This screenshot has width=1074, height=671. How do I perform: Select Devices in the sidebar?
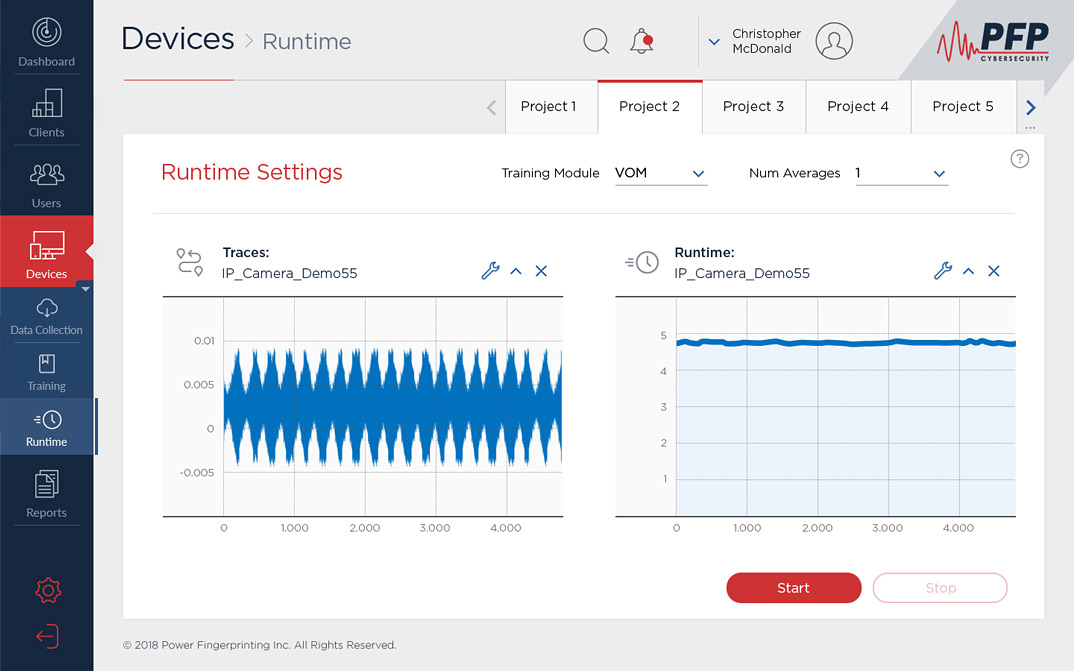pyautogui.click(x=47, y=252)
